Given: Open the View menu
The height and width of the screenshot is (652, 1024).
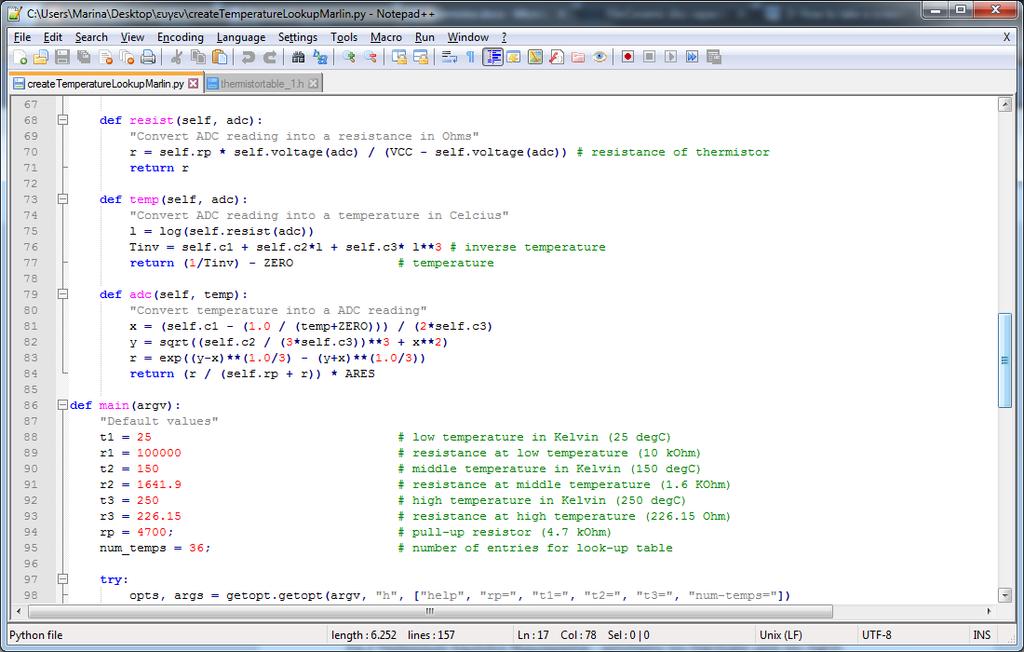Looking at the screenshot, I should coord(133,37).
